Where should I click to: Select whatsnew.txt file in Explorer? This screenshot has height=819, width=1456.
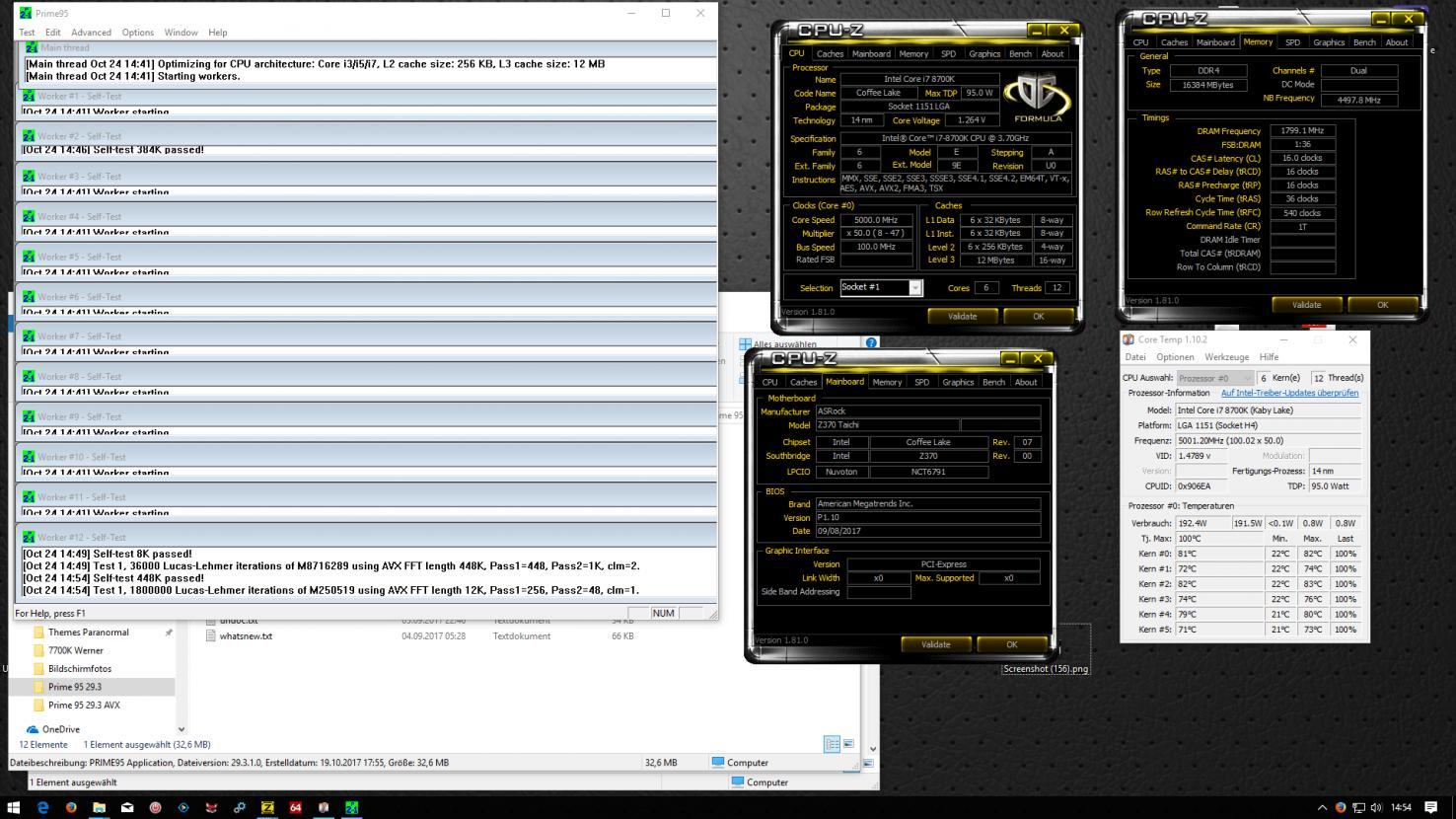[245, 636]
